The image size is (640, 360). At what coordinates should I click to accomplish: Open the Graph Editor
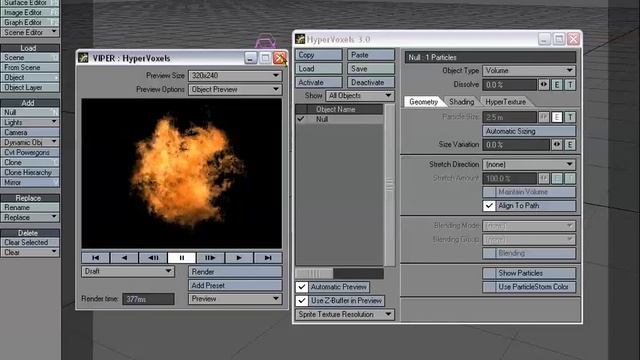point(30,22)
